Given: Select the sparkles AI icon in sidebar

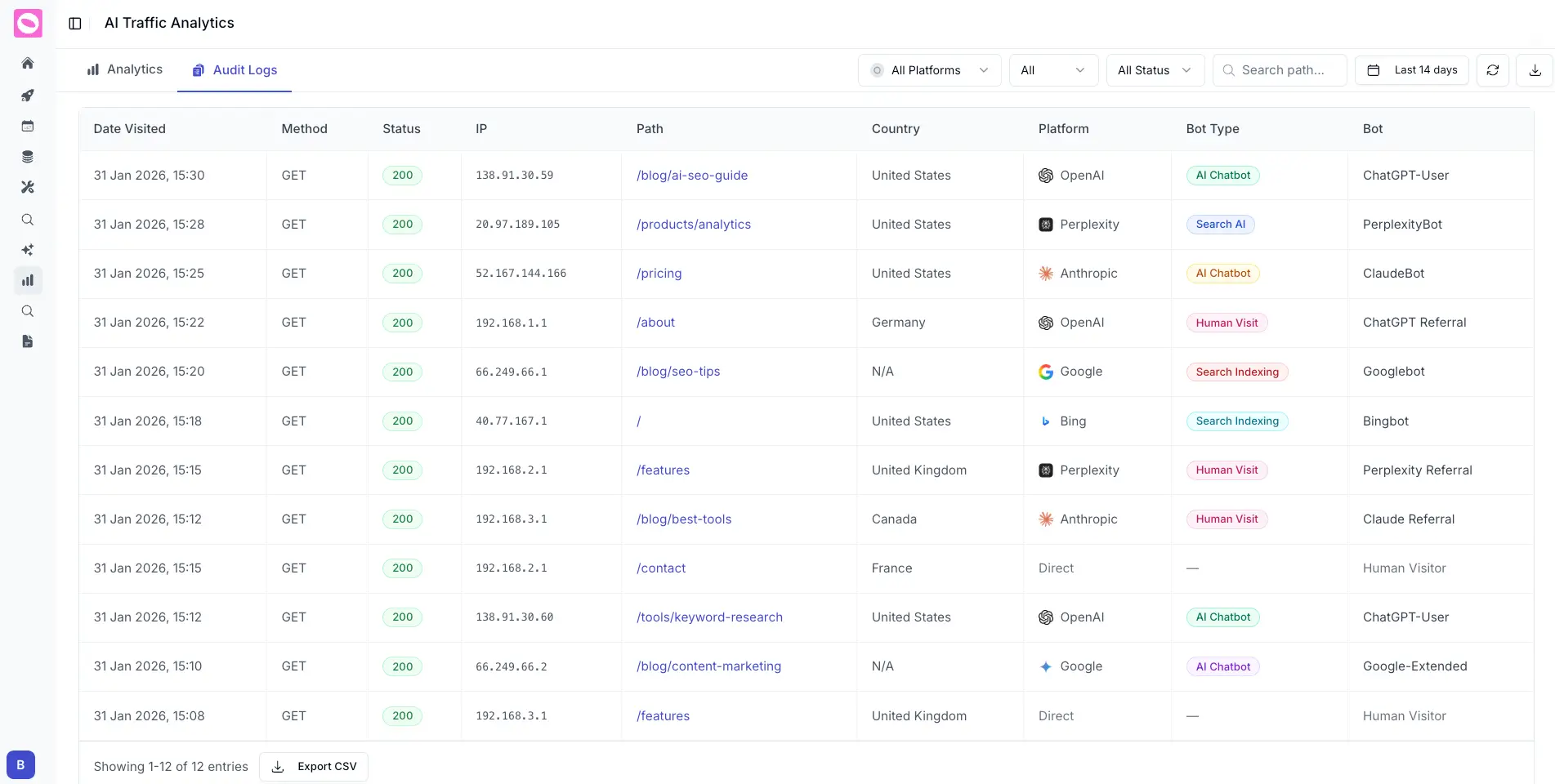Looking at the screenshot, I should (27, 250).
